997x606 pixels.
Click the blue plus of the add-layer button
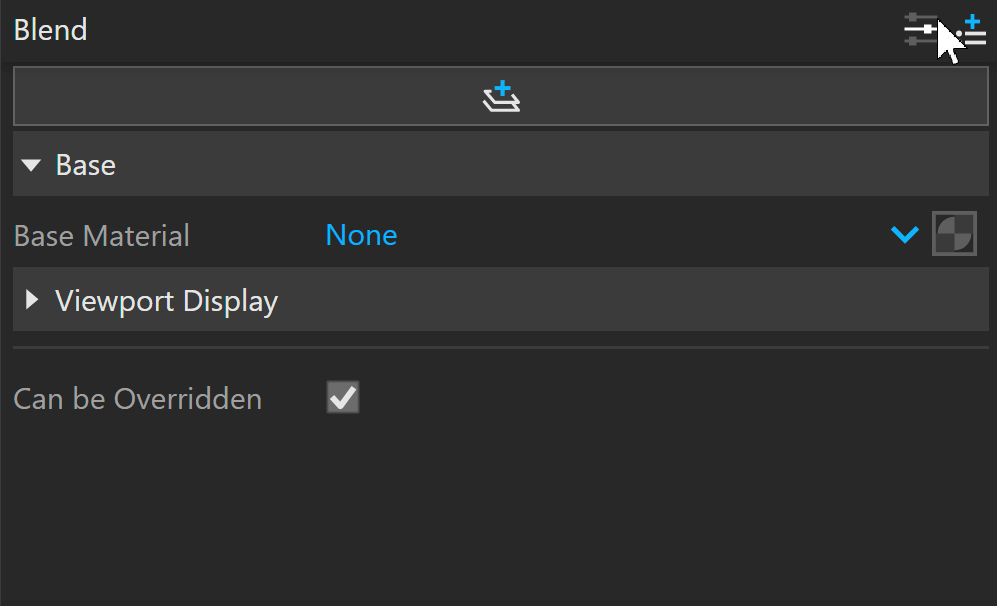pos(502,88)
